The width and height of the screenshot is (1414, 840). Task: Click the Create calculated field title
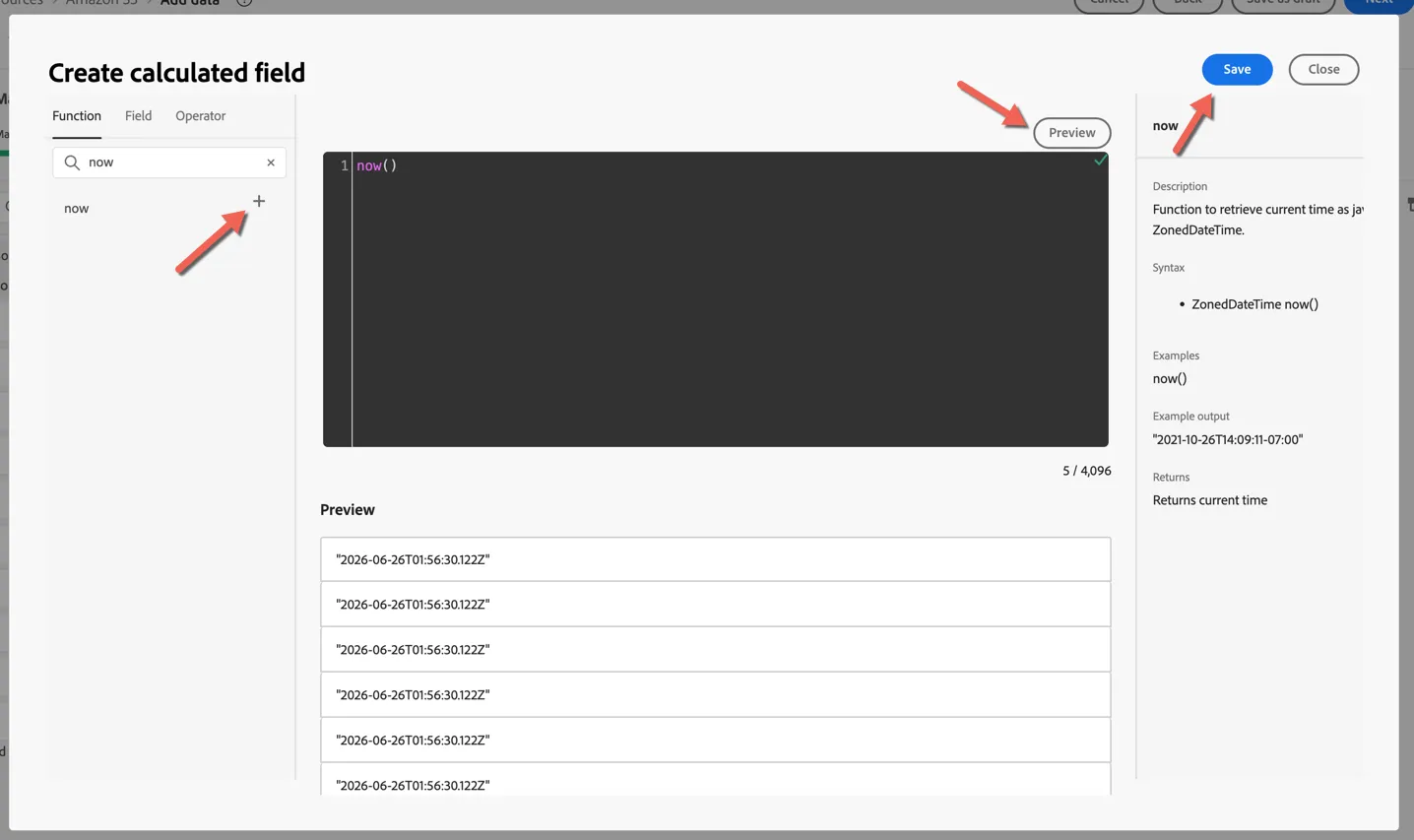pyautogui.click(x=177, y=73)
